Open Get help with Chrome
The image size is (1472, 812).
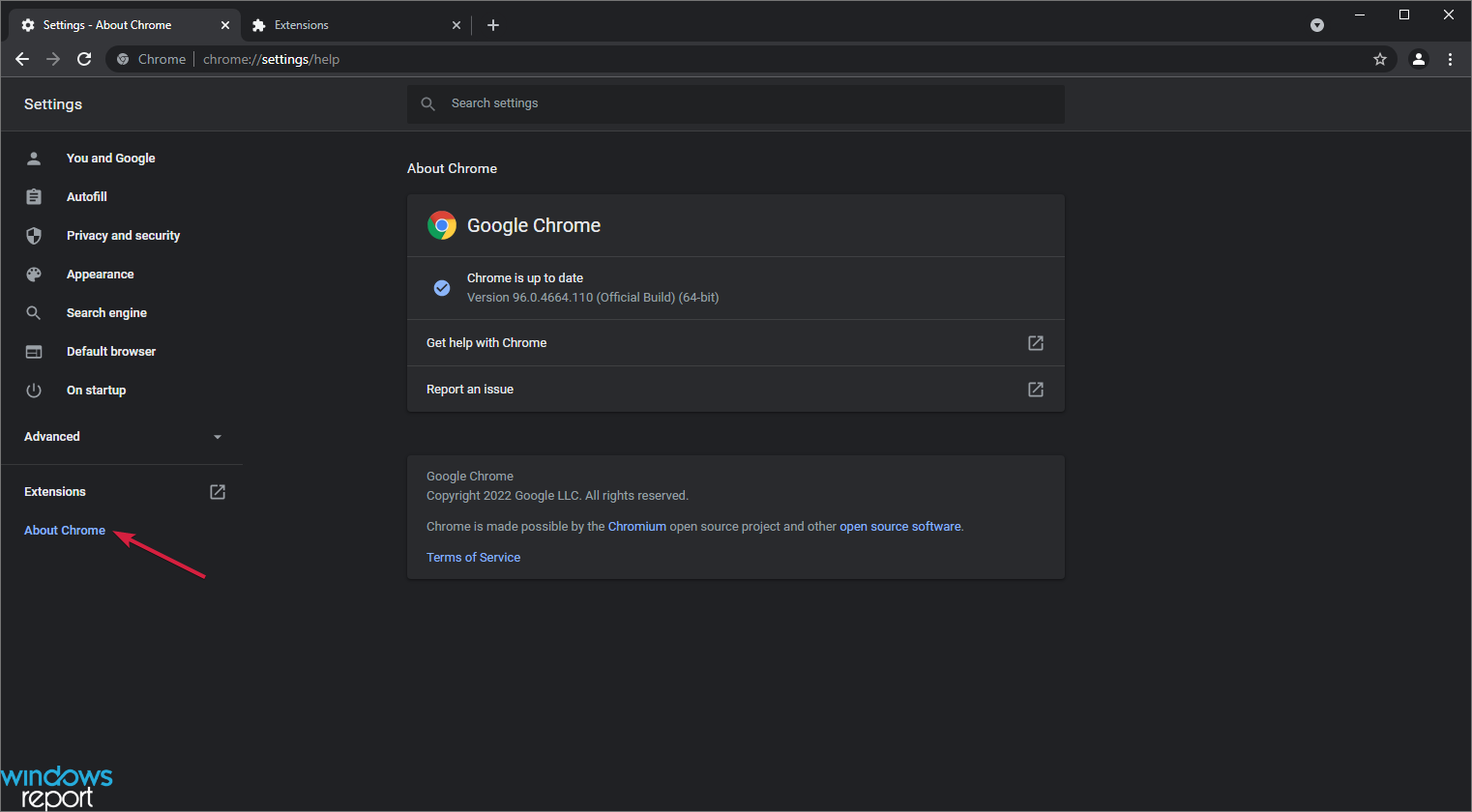(736, 343)
